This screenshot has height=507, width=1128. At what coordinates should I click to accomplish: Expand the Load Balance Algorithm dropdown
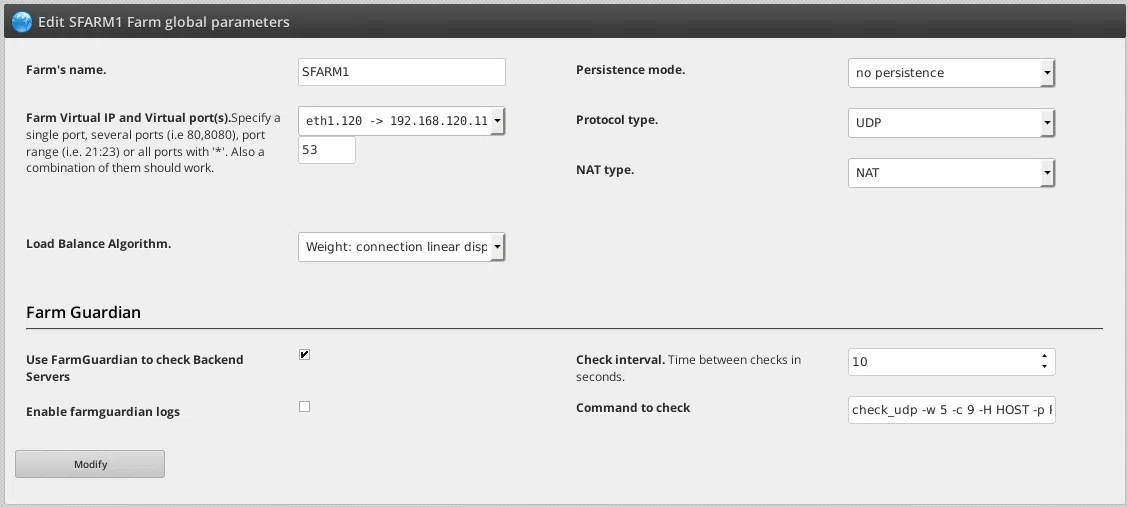pyautogui.click(x=402, y=247)
